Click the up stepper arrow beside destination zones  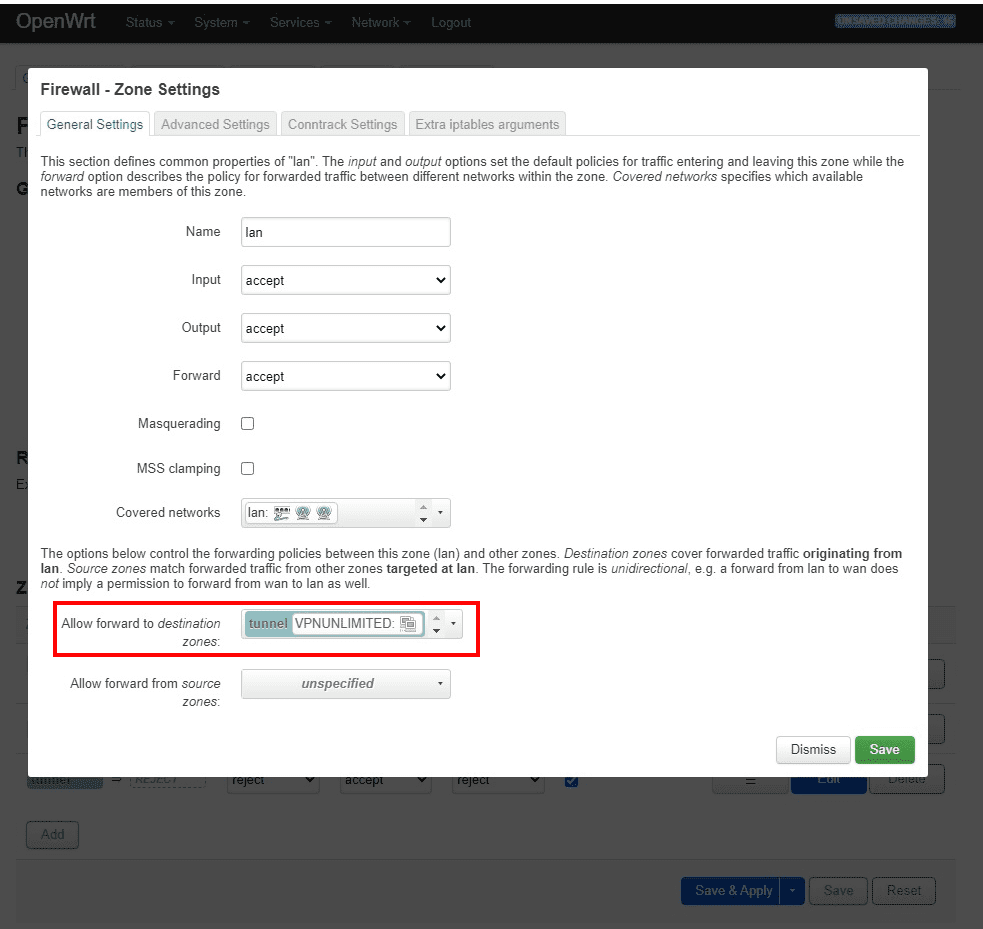click(436, 618)
